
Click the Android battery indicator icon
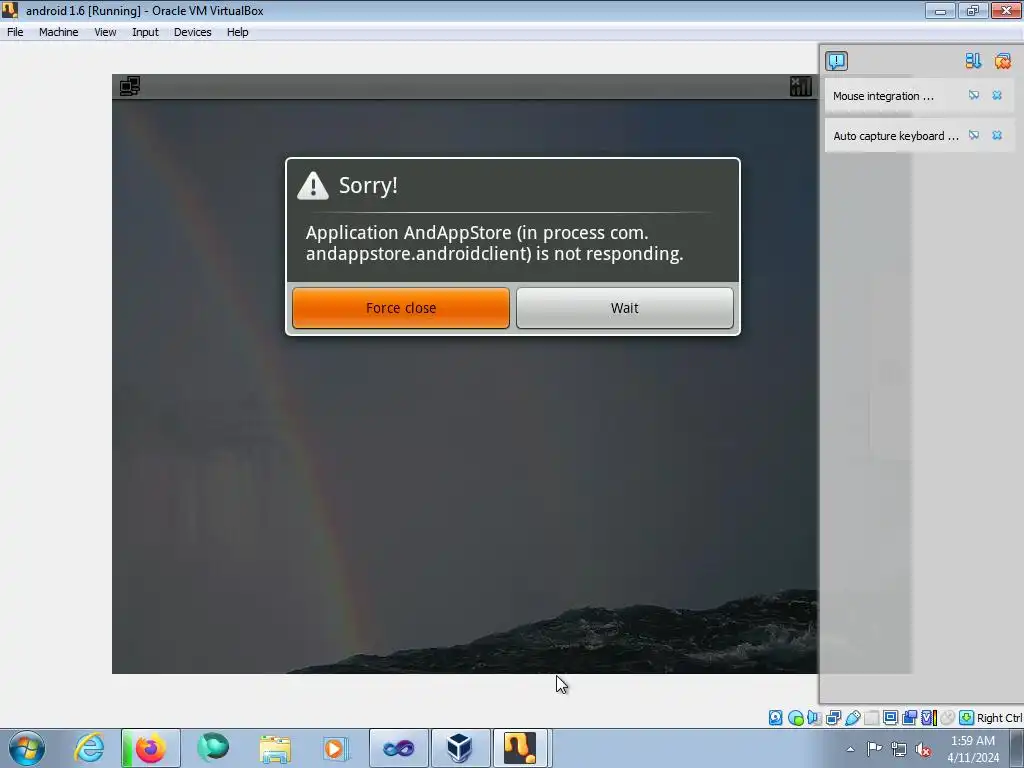(x=801, y=86)
